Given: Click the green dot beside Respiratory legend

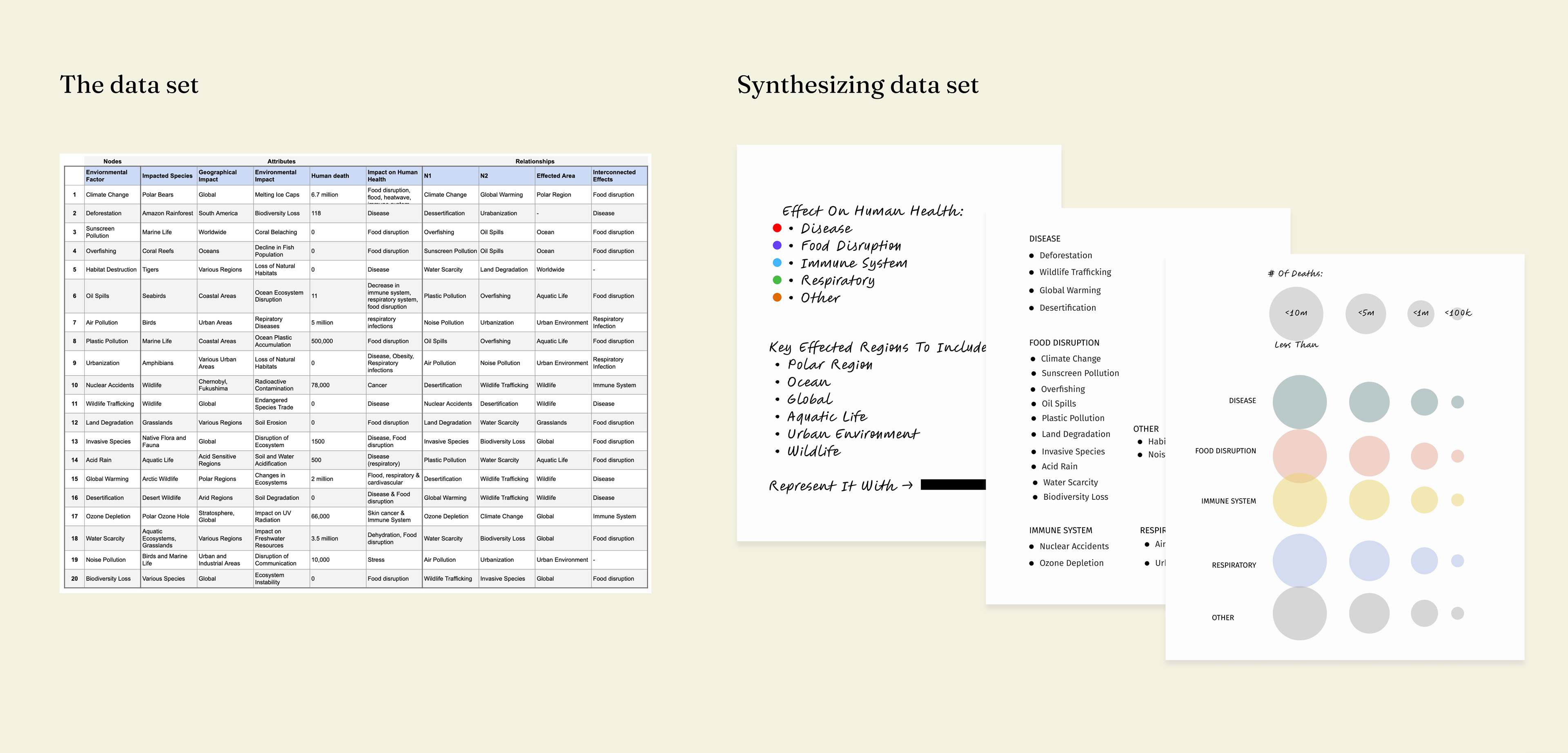Looking at the screenshot, I should coord(777,280).
